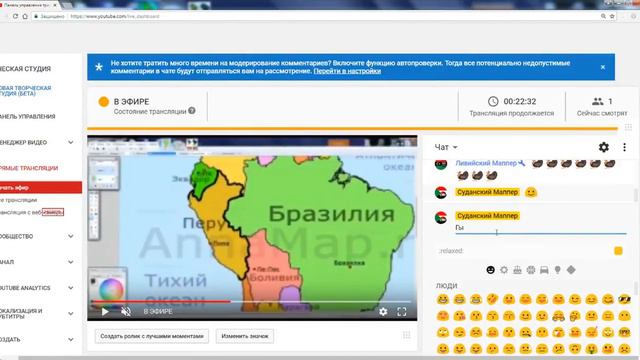Click the orange live status indicator dot
Image resolution: width=640 pixels, height=360 pixels.
(104, 102)
